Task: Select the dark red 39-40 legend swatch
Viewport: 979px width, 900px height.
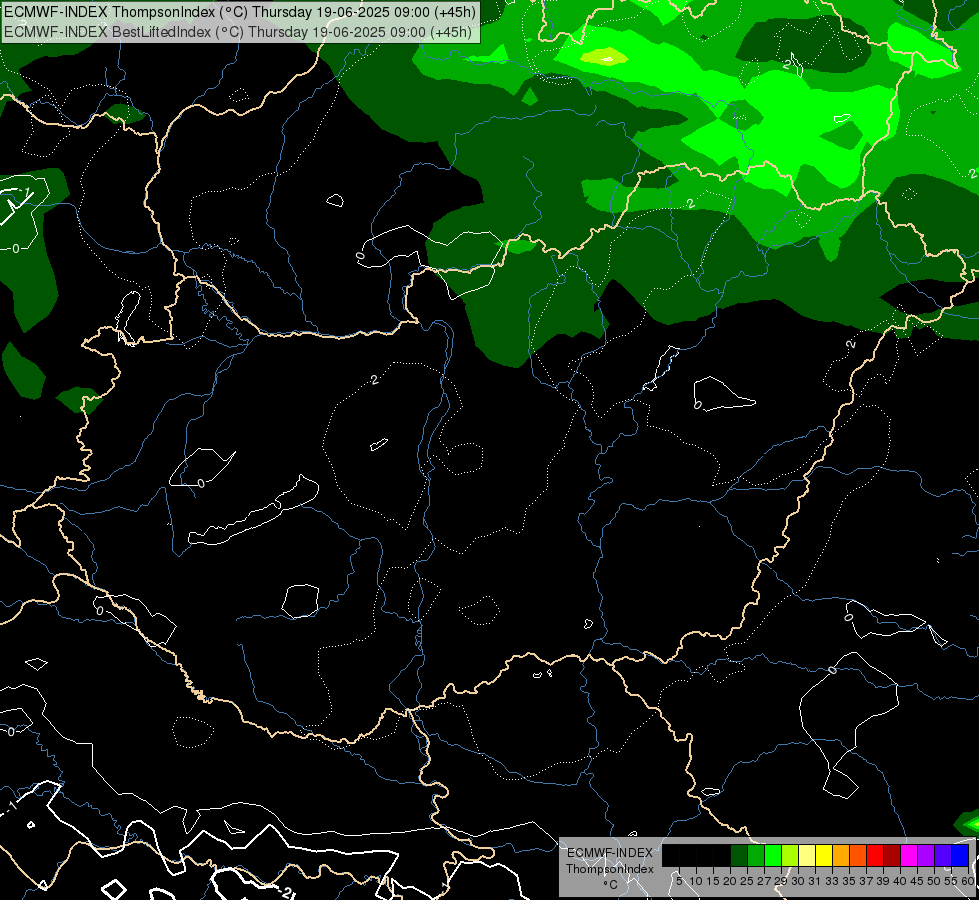Action: [892, 855]
